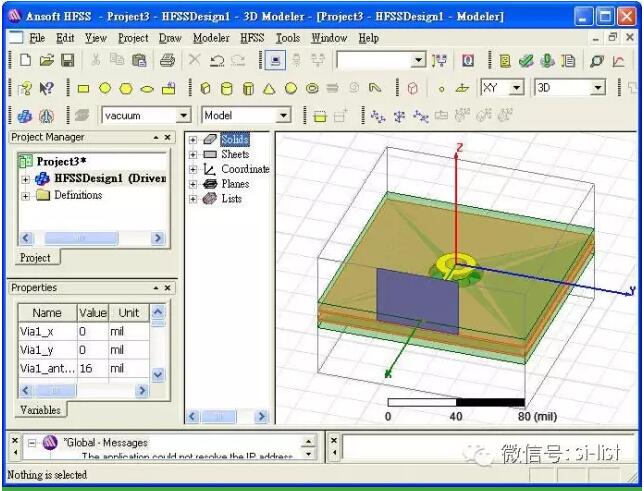This screenshot has height=491, width=644.
Task: Select the Project3* root tree item
Action: point(61,161)
